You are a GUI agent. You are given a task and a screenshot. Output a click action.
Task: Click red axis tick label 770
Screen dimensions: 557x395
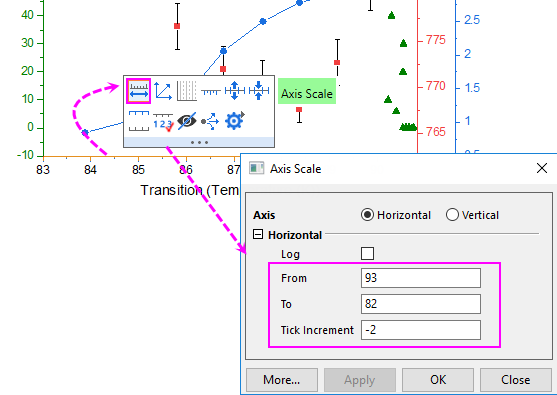[436, 86]
